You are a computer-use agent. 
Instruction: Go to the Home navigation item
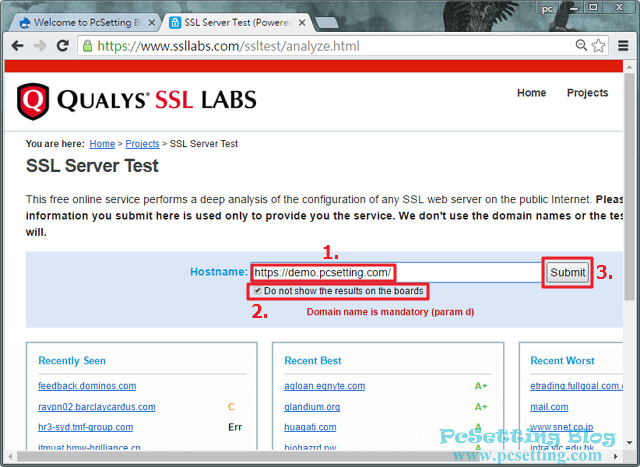coord(531,93)
